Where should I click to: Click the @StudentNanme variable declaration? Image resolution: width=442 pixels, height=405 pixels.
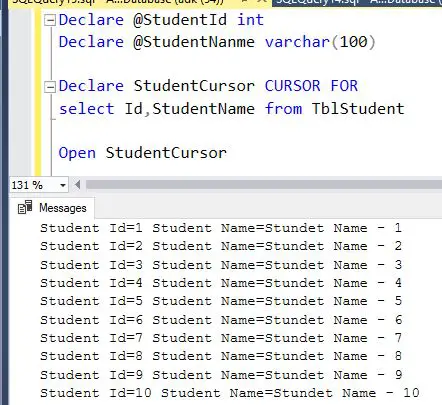tap(194, 42)
